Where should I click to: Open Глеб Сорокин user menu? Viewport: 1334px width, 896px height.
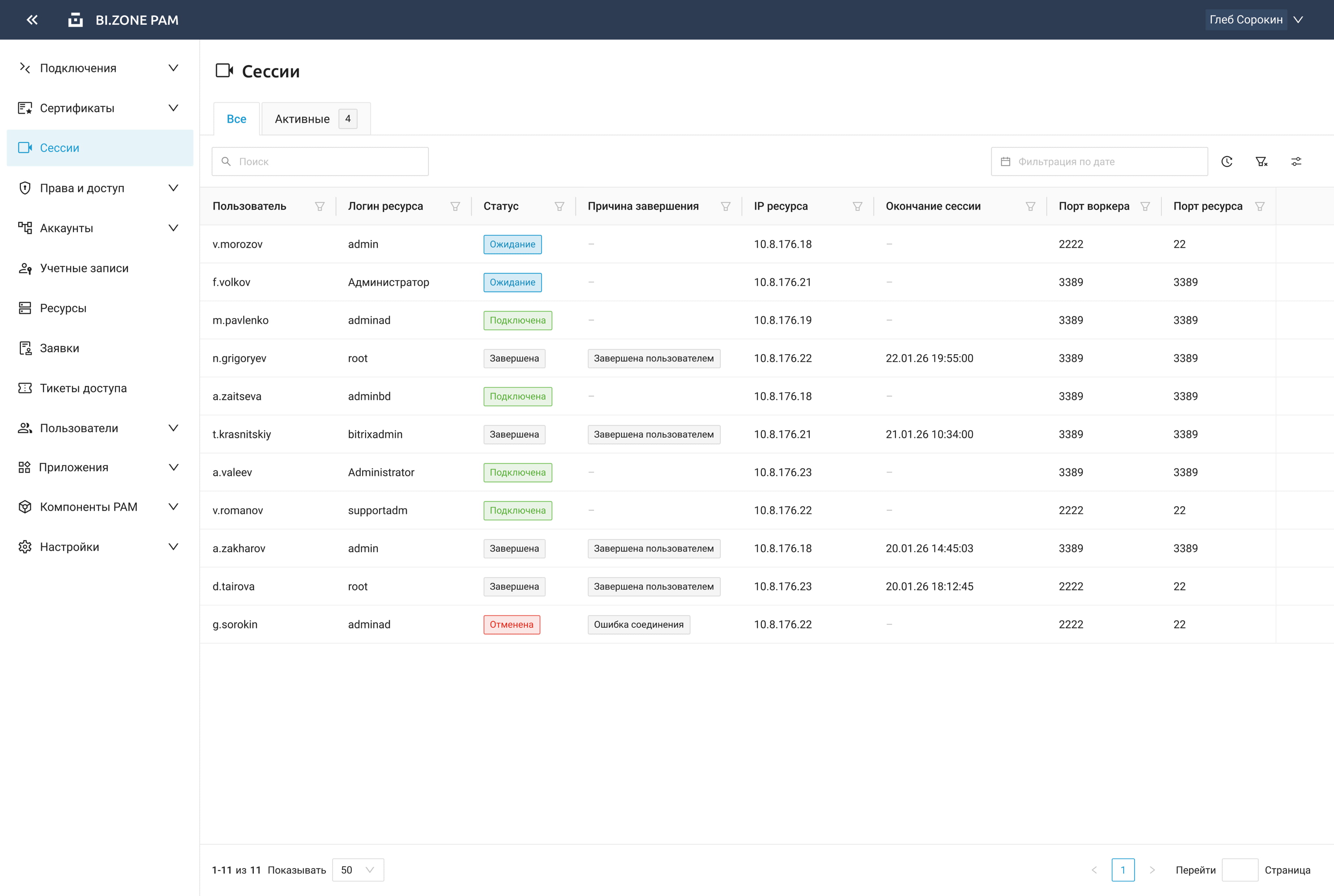click(1255, 20)
